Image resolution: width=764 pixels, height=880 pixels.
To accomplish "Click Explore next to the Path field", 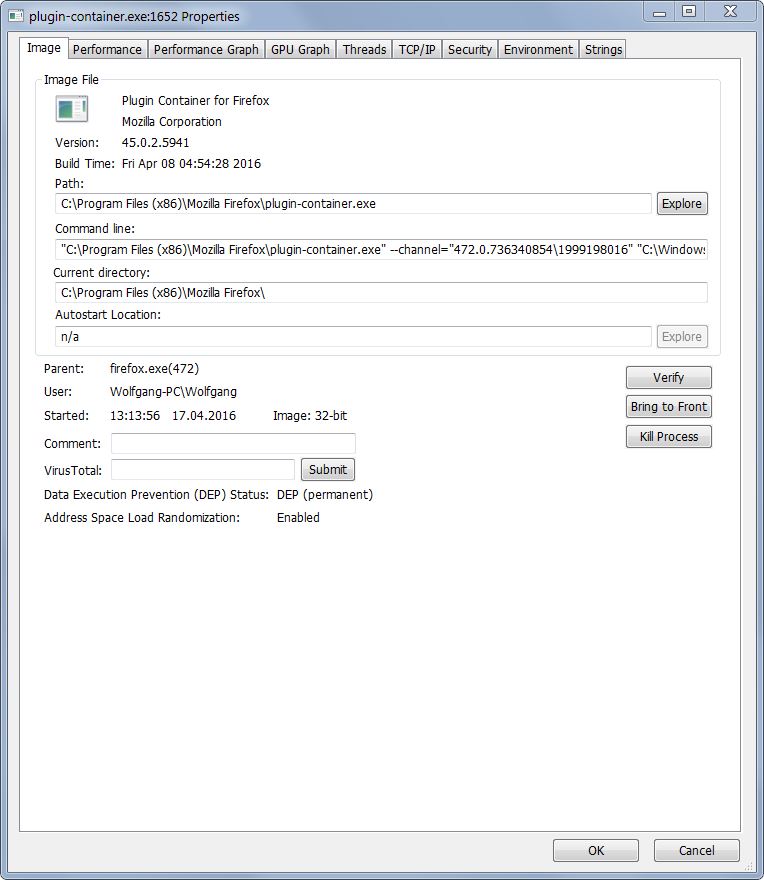I will [682, 204].
